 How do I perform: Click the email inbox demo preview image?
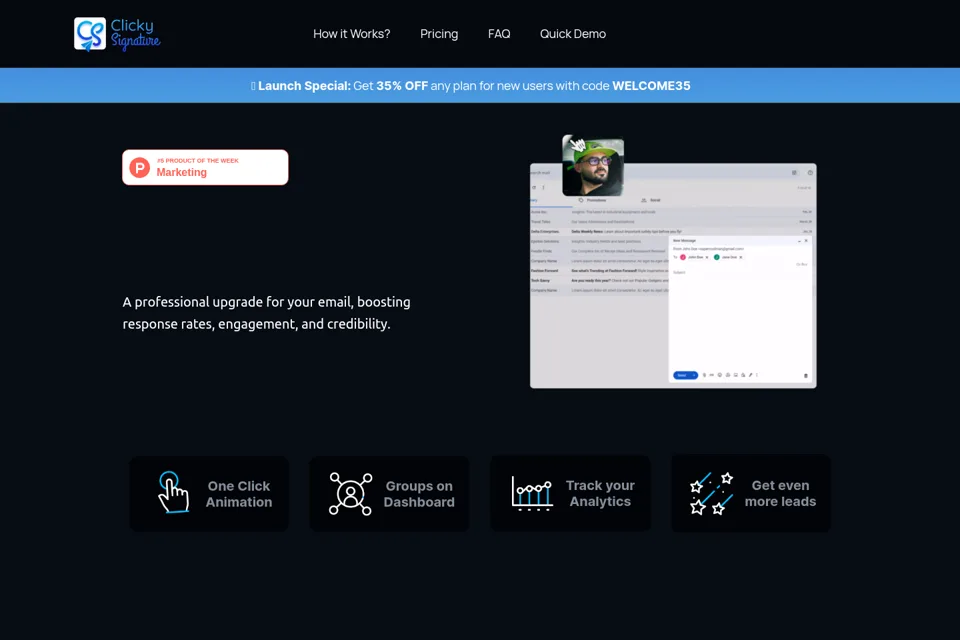[x=673, y=276]
